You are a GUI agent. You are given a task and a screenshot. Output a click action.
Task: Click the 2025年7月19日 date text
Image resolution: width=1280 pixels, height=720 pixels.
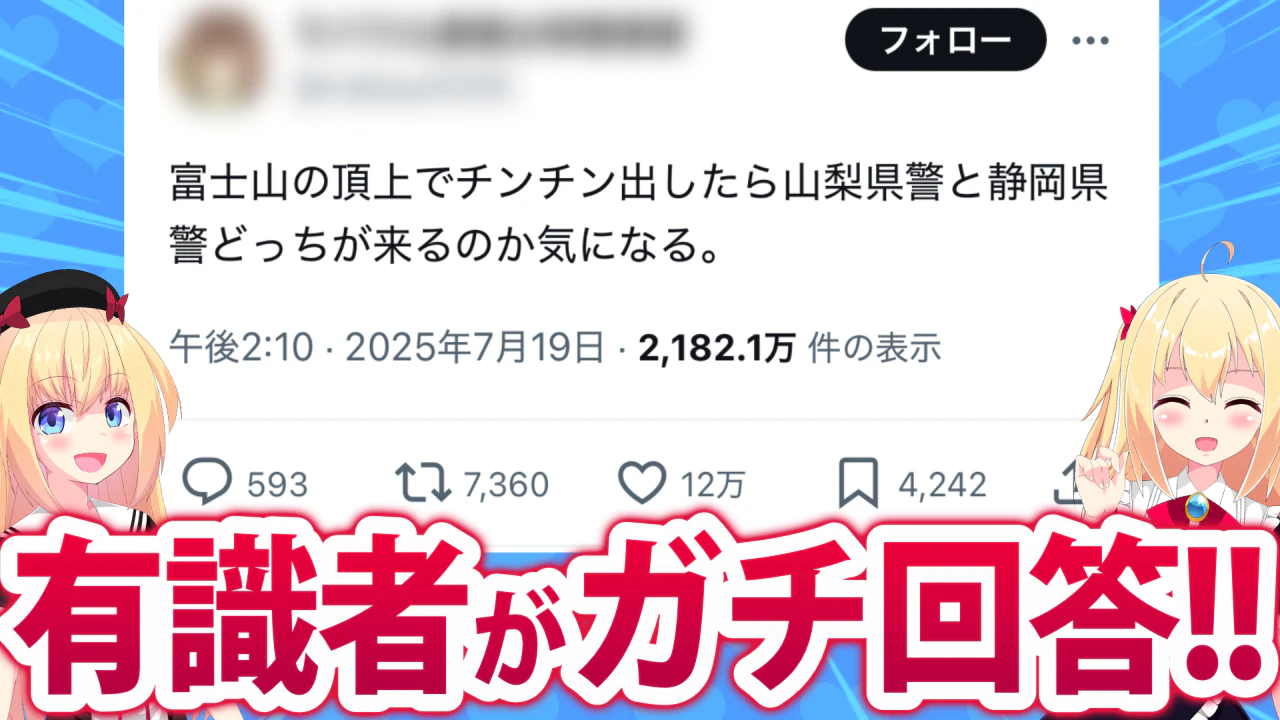pyautogui.click(x=475, y=348)
